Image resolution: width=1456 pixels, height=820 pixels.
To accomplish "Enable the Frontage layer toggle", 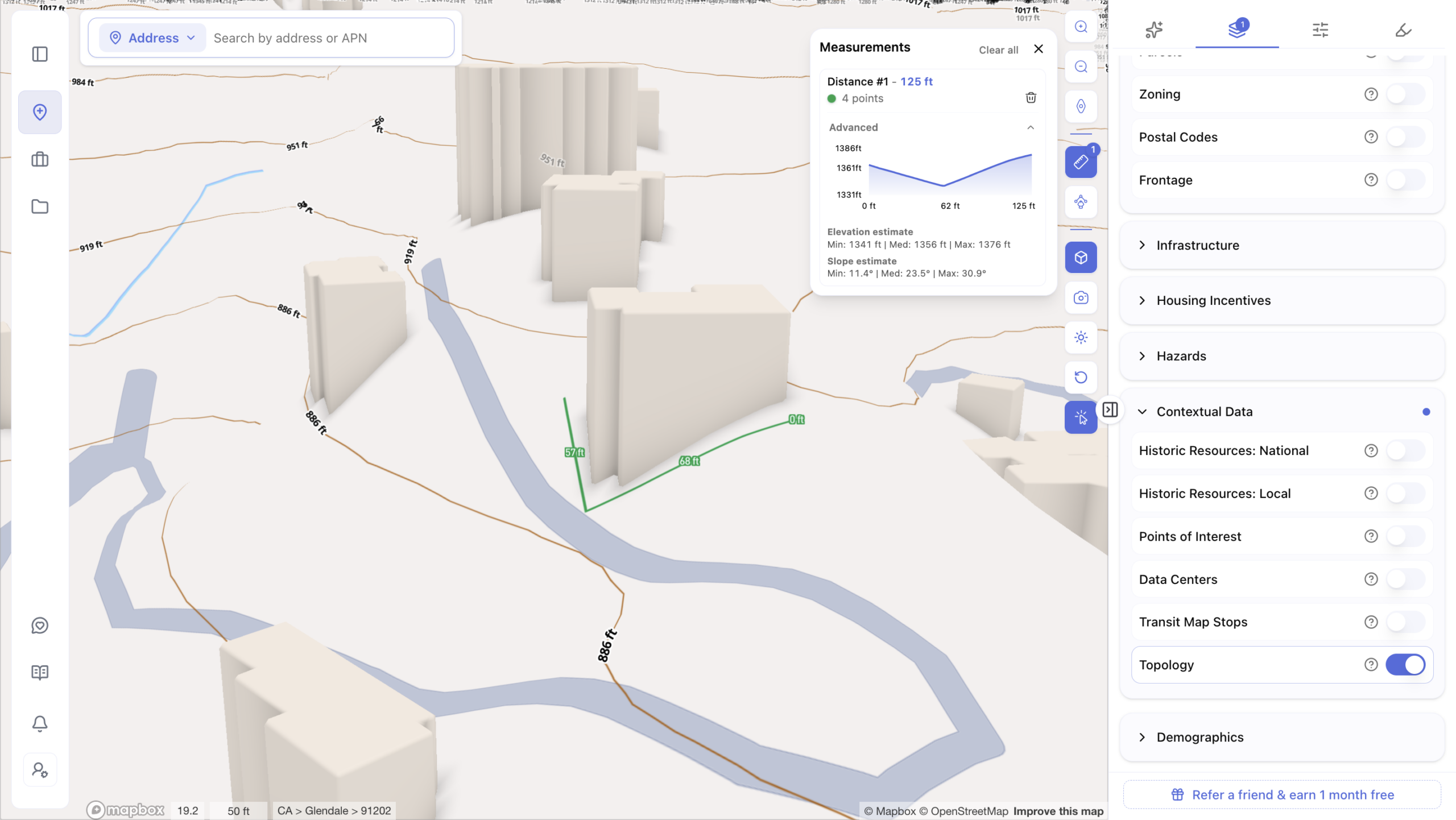I will click(x=1405, y=180).
